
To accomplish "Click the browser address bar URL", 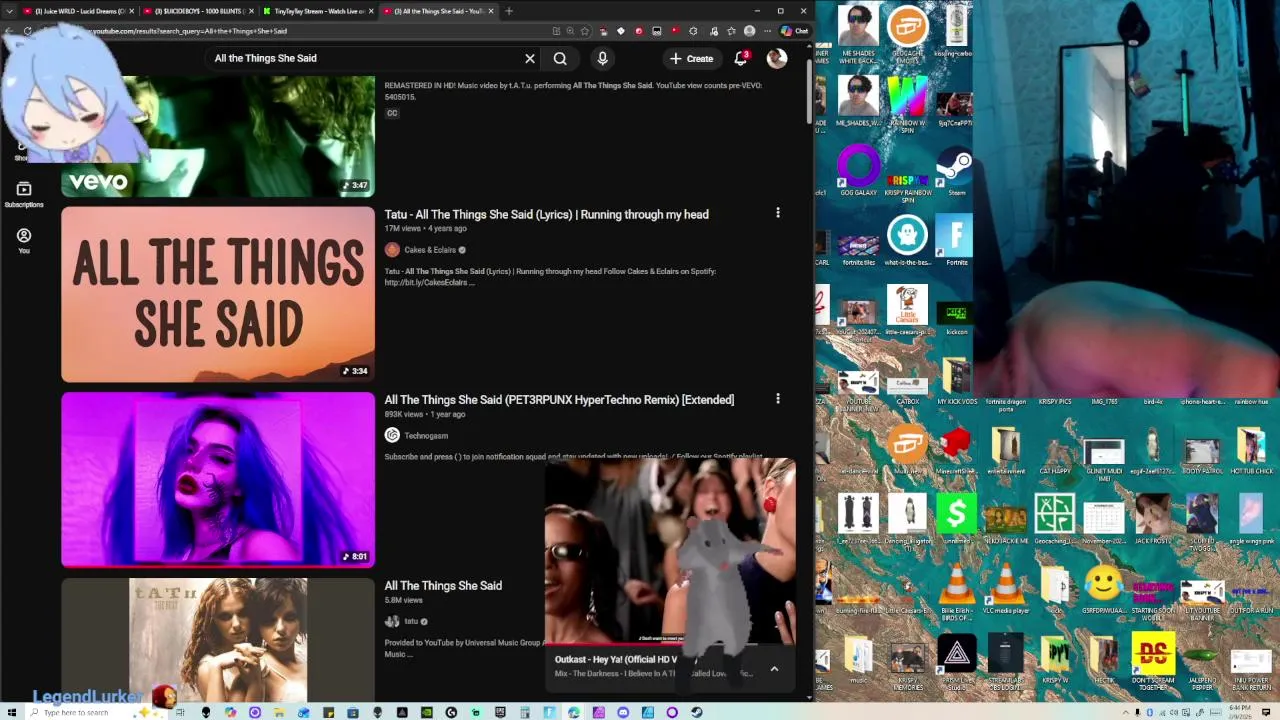I will [190, 31].
